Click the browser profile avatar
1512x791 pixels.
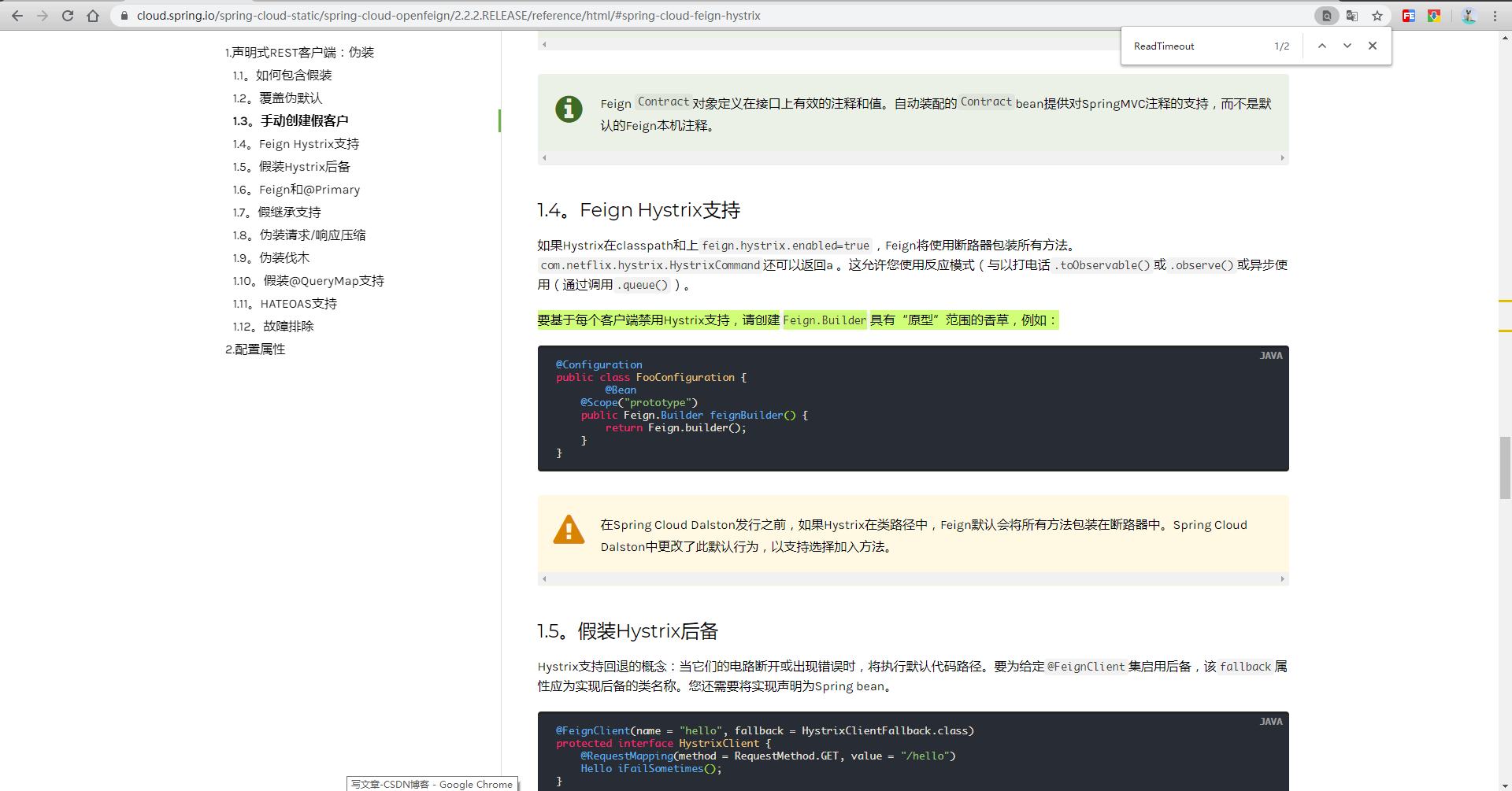(x=1468, y=15)
